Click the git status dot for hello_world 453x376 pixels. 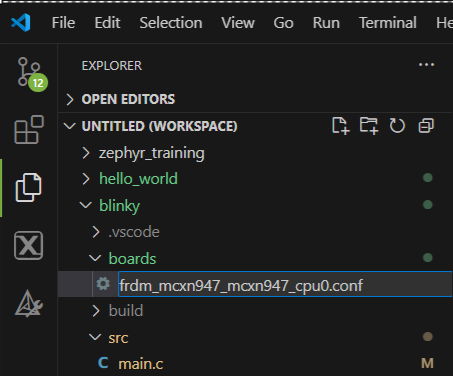click(428, 178)
